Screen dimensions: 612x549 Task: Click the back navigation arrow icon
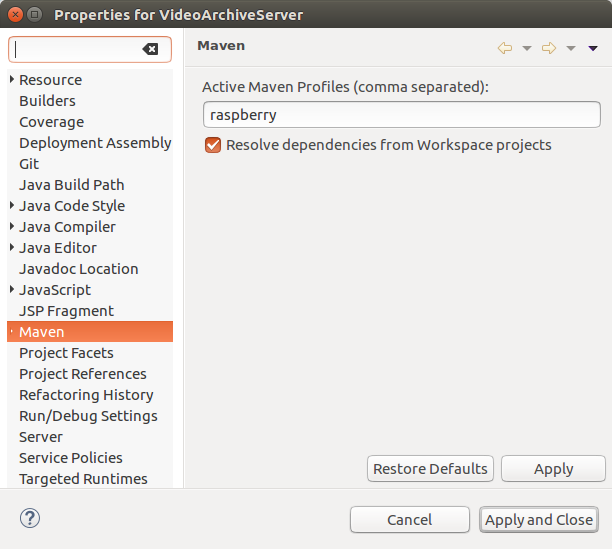505,48
